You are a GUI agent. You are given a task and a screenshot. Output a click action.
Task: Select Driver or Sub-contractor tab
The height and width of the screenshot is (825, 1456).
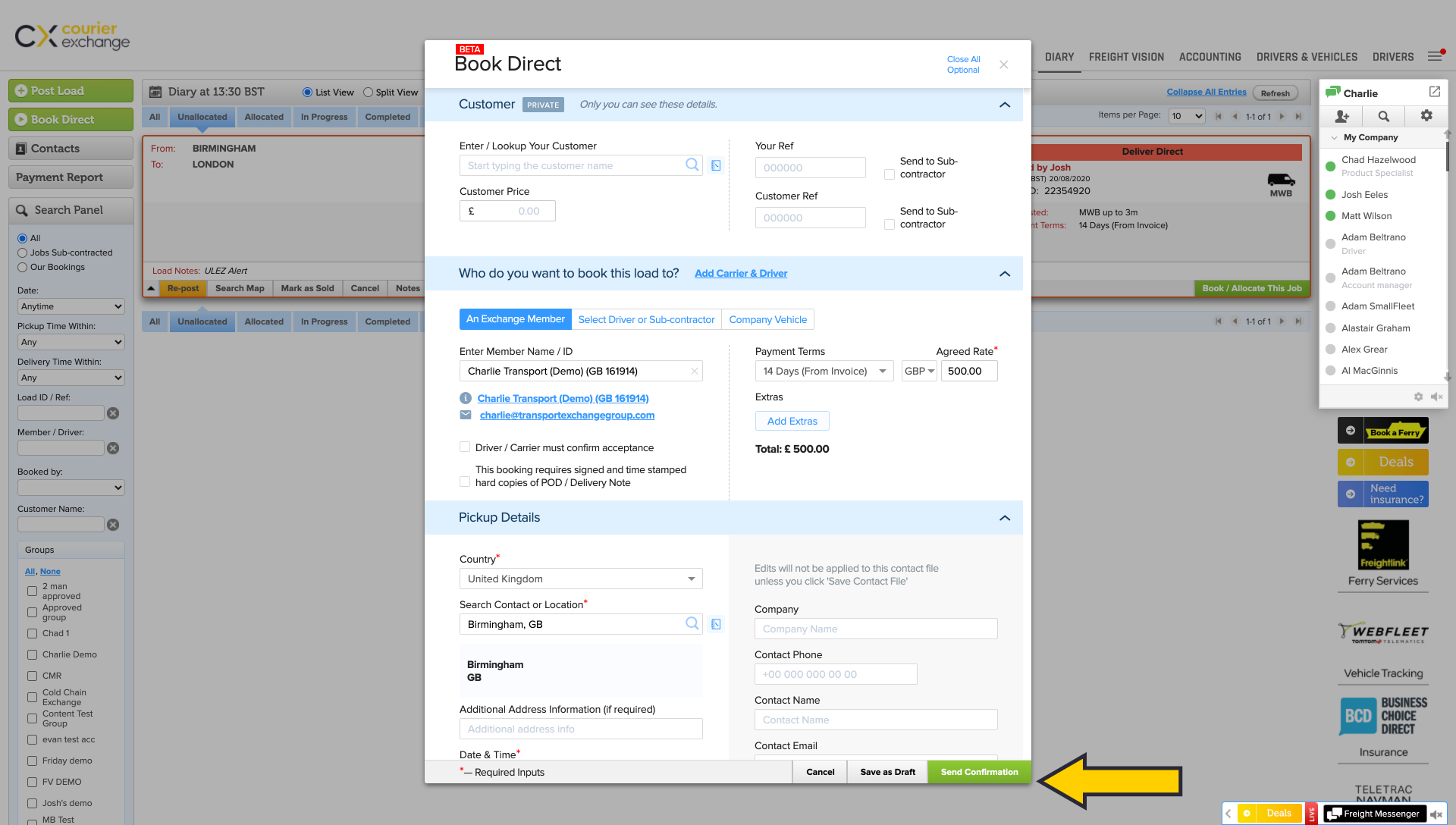[x=646, y=319]
